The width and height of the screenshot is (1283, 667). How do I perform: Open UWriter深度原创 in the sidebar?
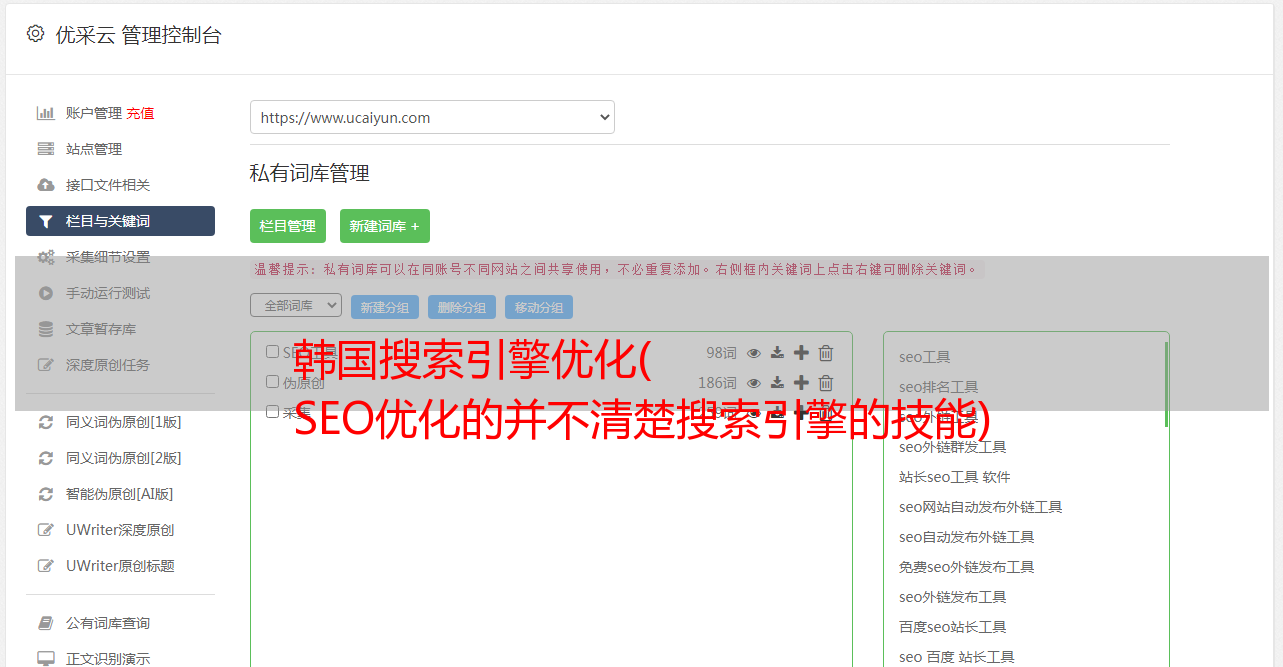[120, 530]
